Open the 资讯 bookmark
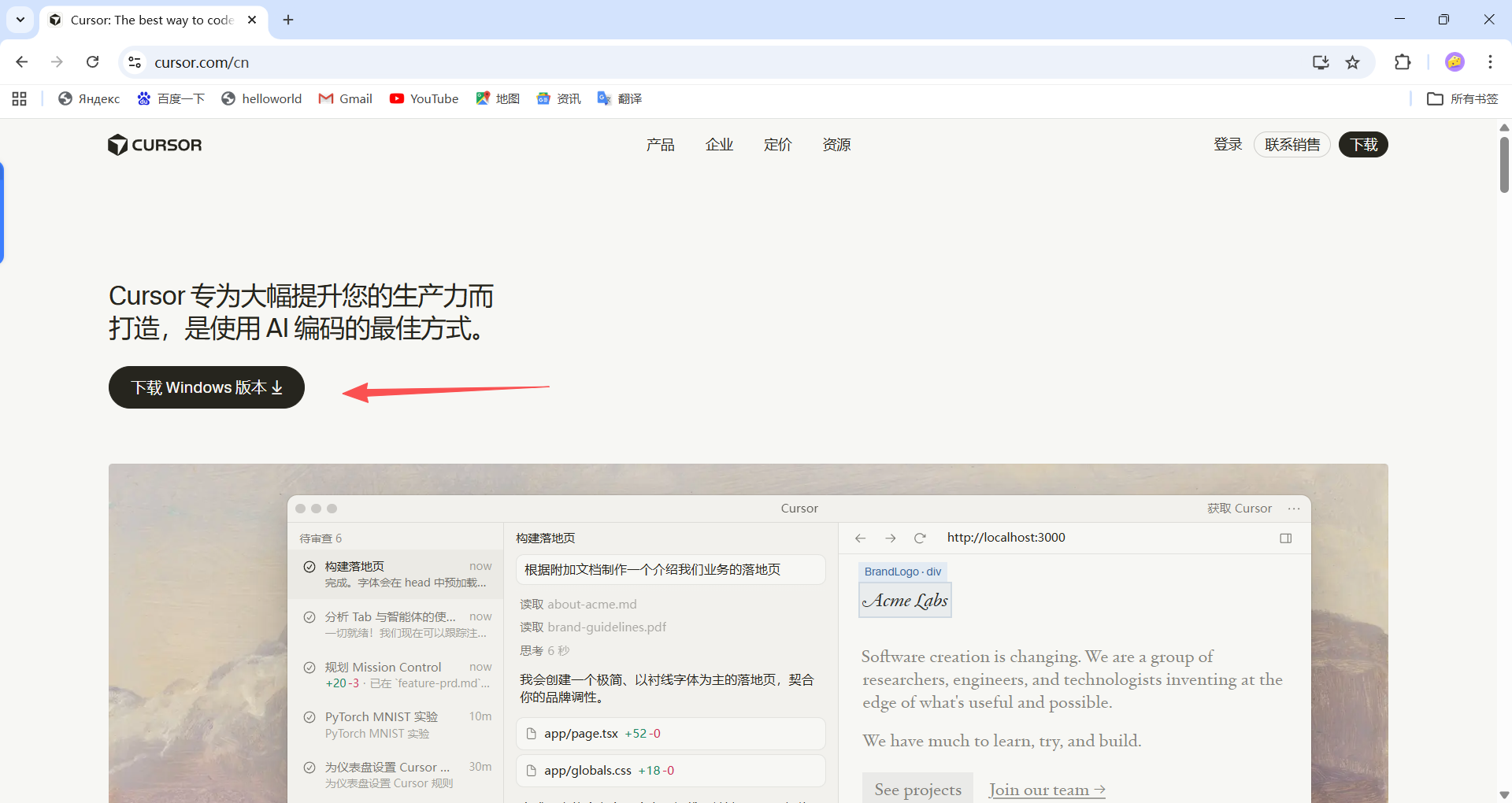The image size is (1512, 803). (x=558, y=98)
